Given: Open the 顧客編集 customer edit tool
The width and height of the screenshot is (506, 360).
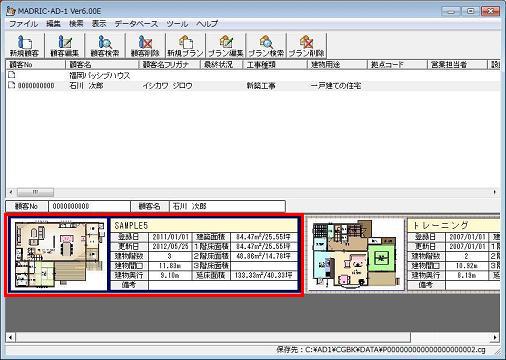Looking at the screenshot, I should [65, 46].
